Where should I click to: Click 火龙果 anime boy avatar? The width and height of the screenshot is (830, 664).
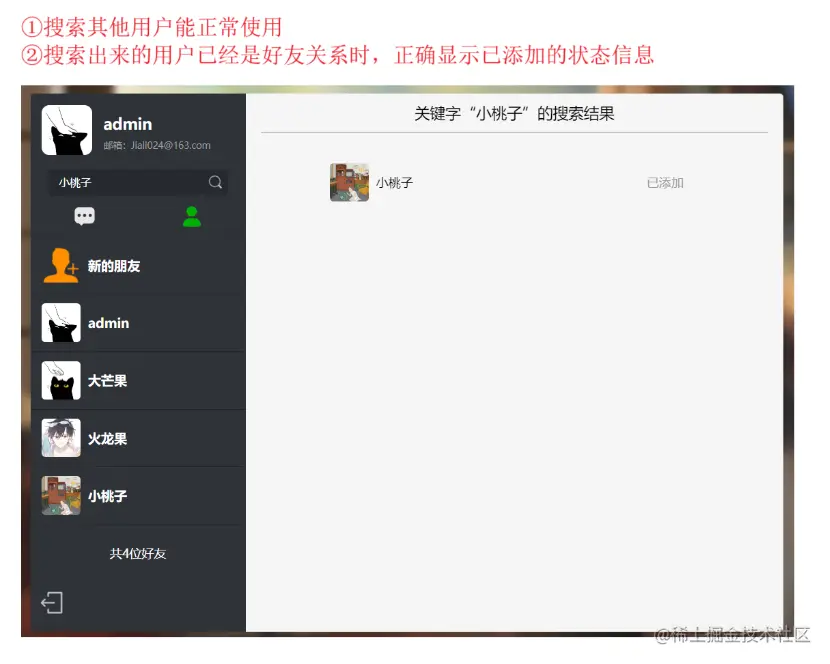coord(61,438)
